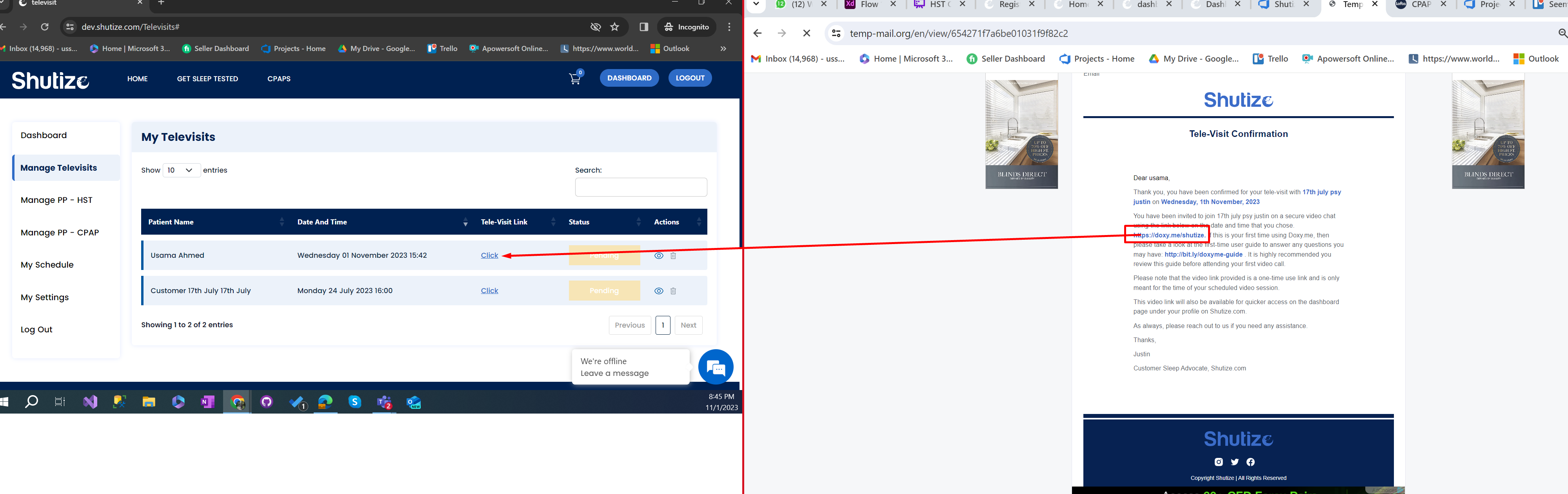Open the shopping cart icon
Image resolution: width=1568 pixels, height=494 pixels.
point(574,78)
